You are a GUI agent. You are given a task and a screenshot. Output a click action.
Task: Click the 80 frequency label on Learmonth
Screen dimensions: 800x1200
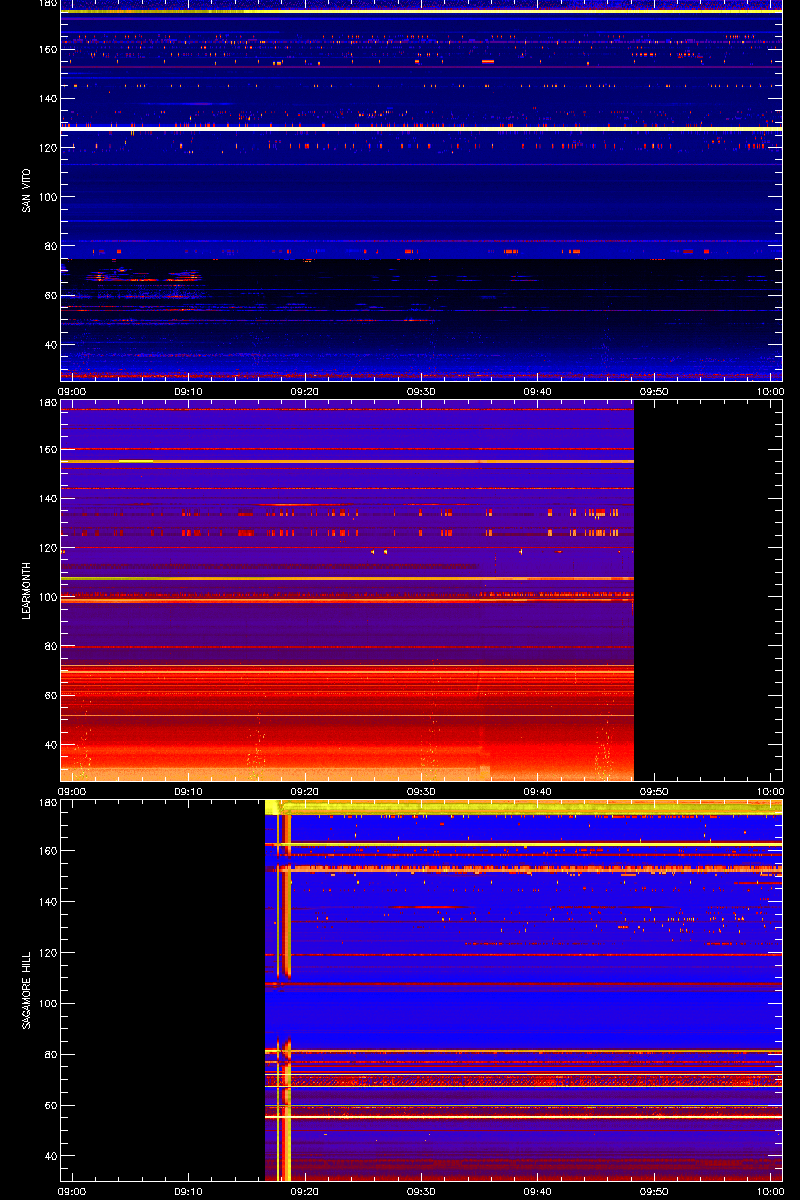coord(49,646)
